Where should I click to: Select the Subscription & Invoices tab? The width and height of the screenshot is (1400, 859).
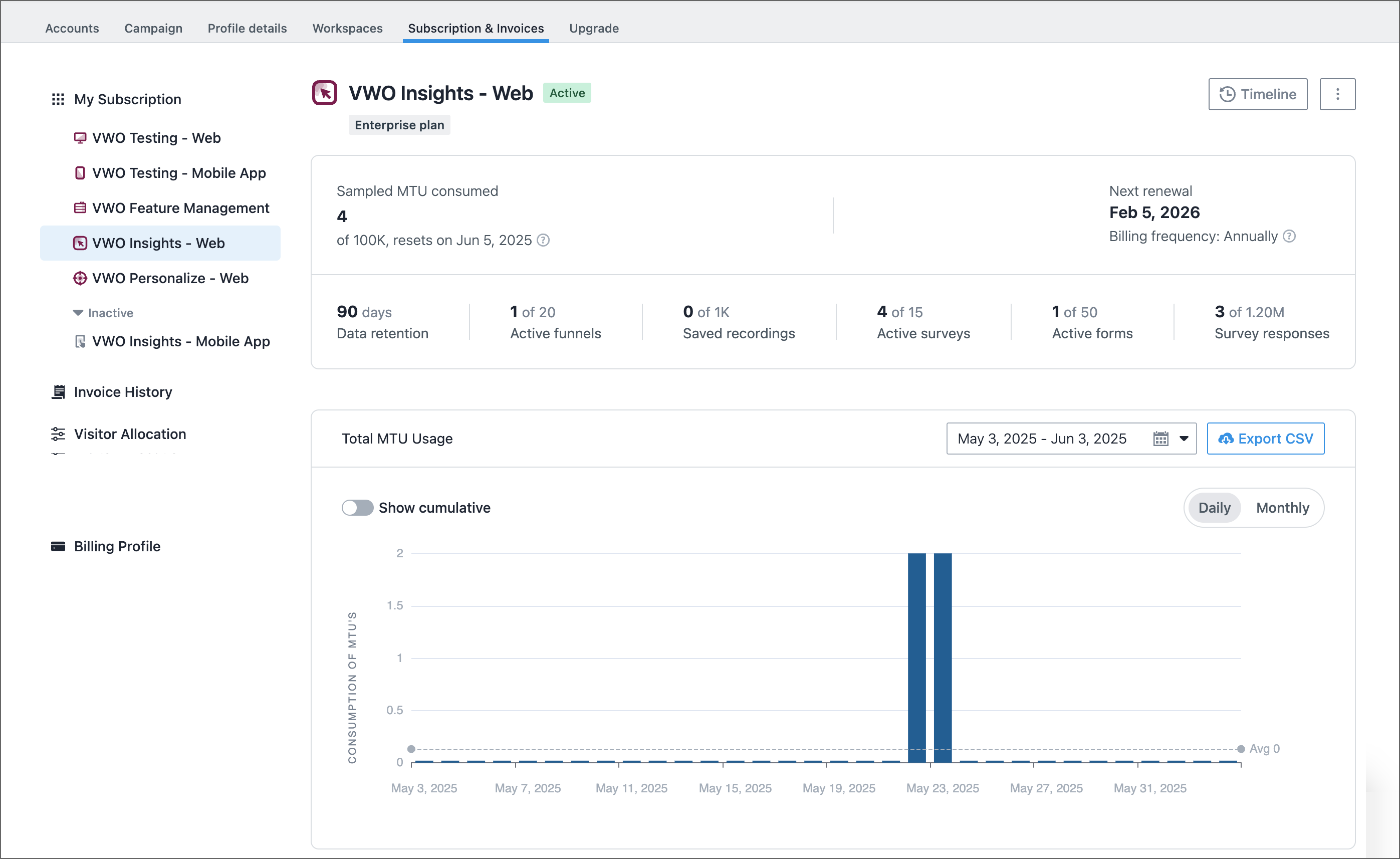pyautogui.click(x=476, y=28)
